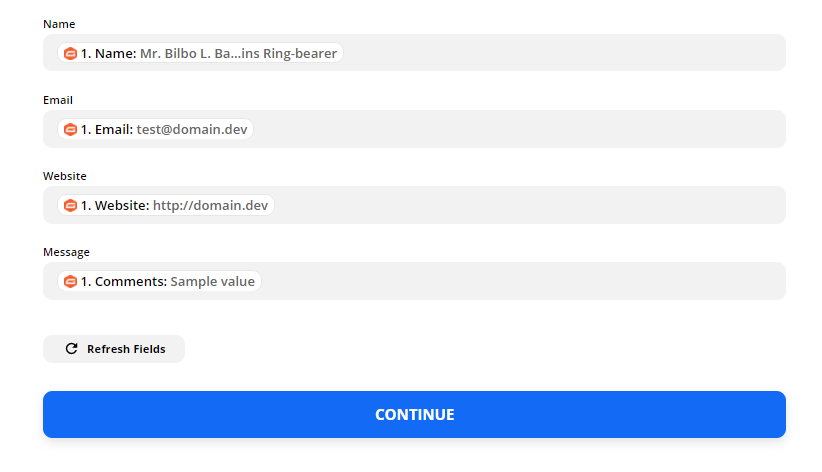822x472 pixels.
Task: Focus the Email input field's empty area
Action: coord(520,129)
